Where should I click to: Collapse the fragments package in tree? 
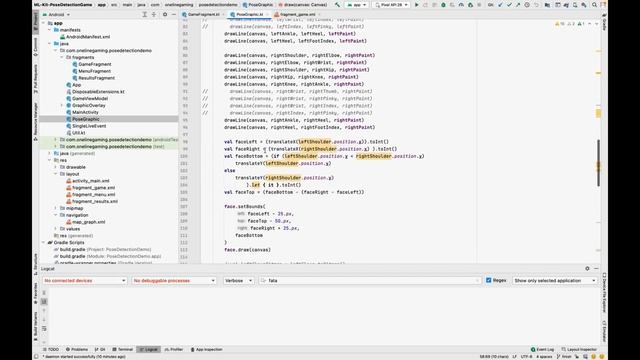click(62, 58)
